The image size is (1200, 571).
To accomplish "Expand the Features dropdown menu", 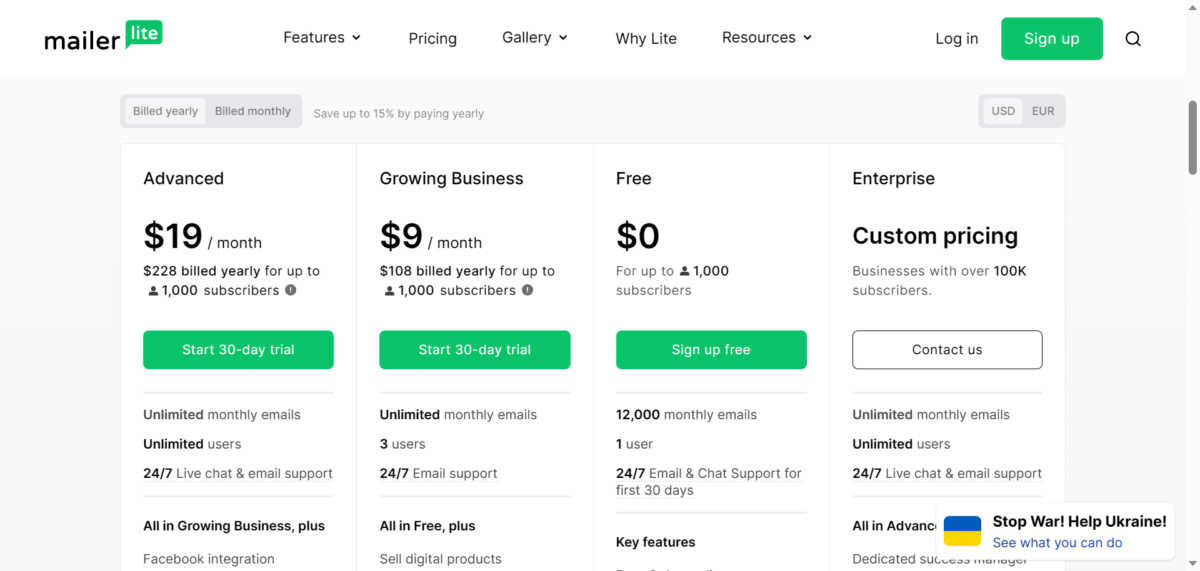I will 322,38.
